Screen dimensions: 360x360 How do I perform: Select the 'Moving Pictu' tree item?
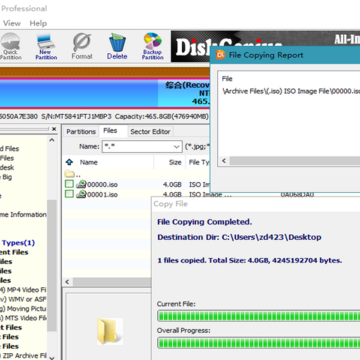[x=23, y=308]
